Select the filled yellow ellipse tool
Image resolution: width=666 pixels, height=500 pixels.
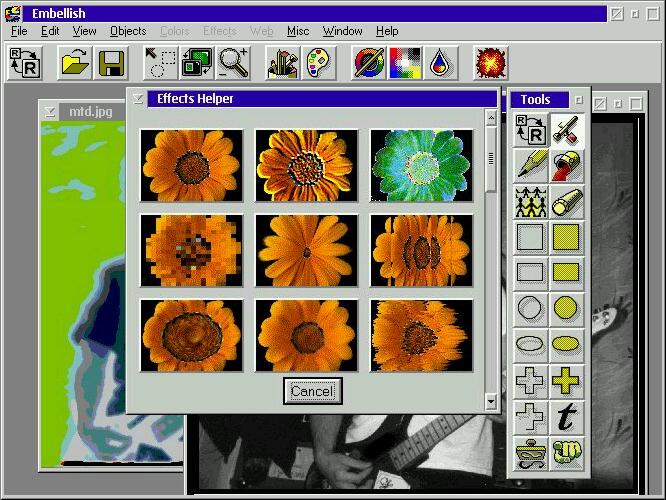point(567,345)
